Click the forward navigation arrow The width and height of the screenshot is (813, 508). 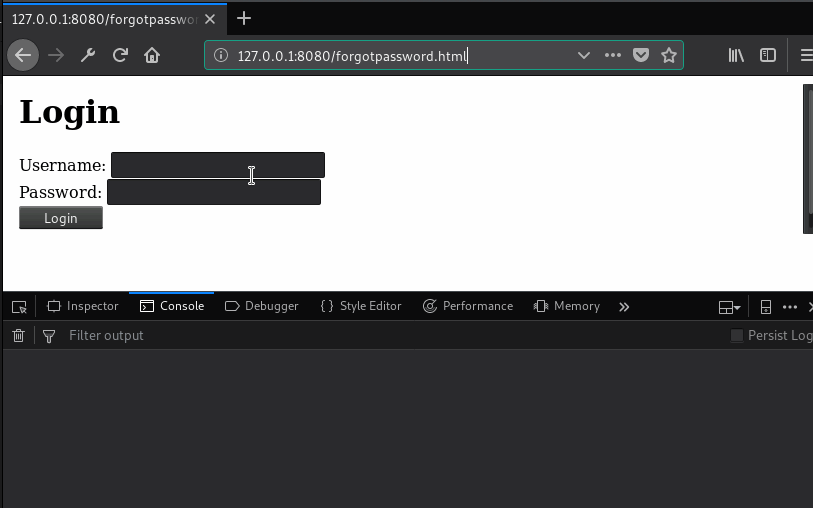tap(56, 55)
